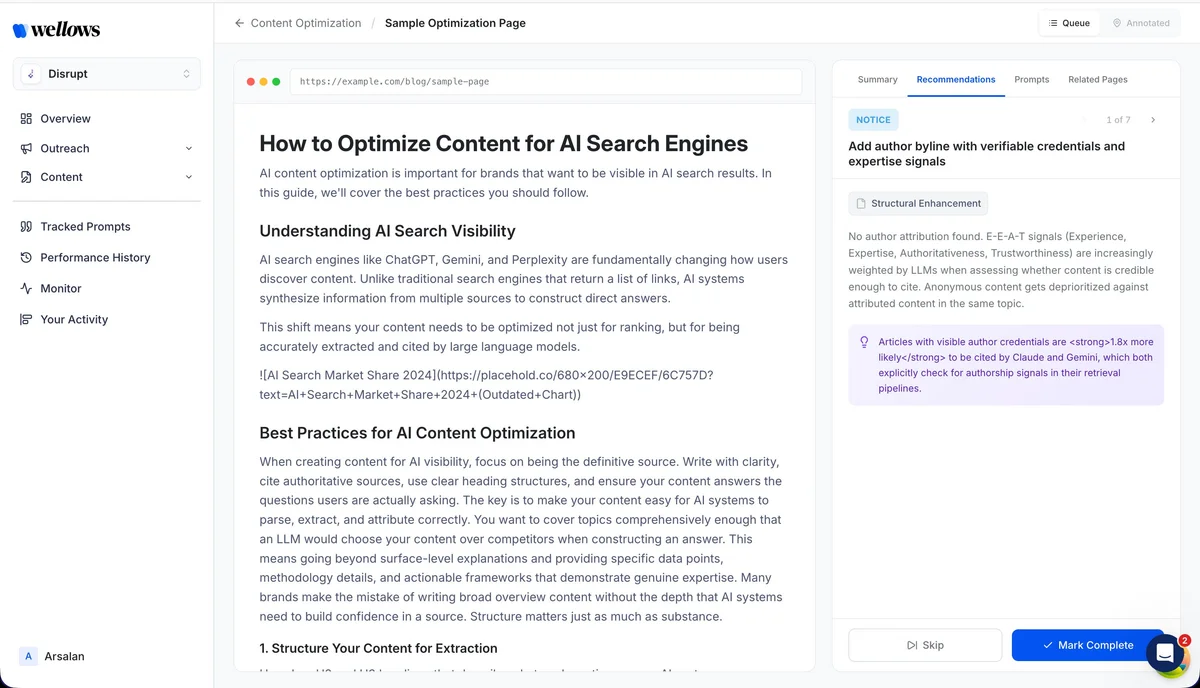This screenshot has height=688, width=1200.
Task: Skip this recommendation
Action: 924,645
